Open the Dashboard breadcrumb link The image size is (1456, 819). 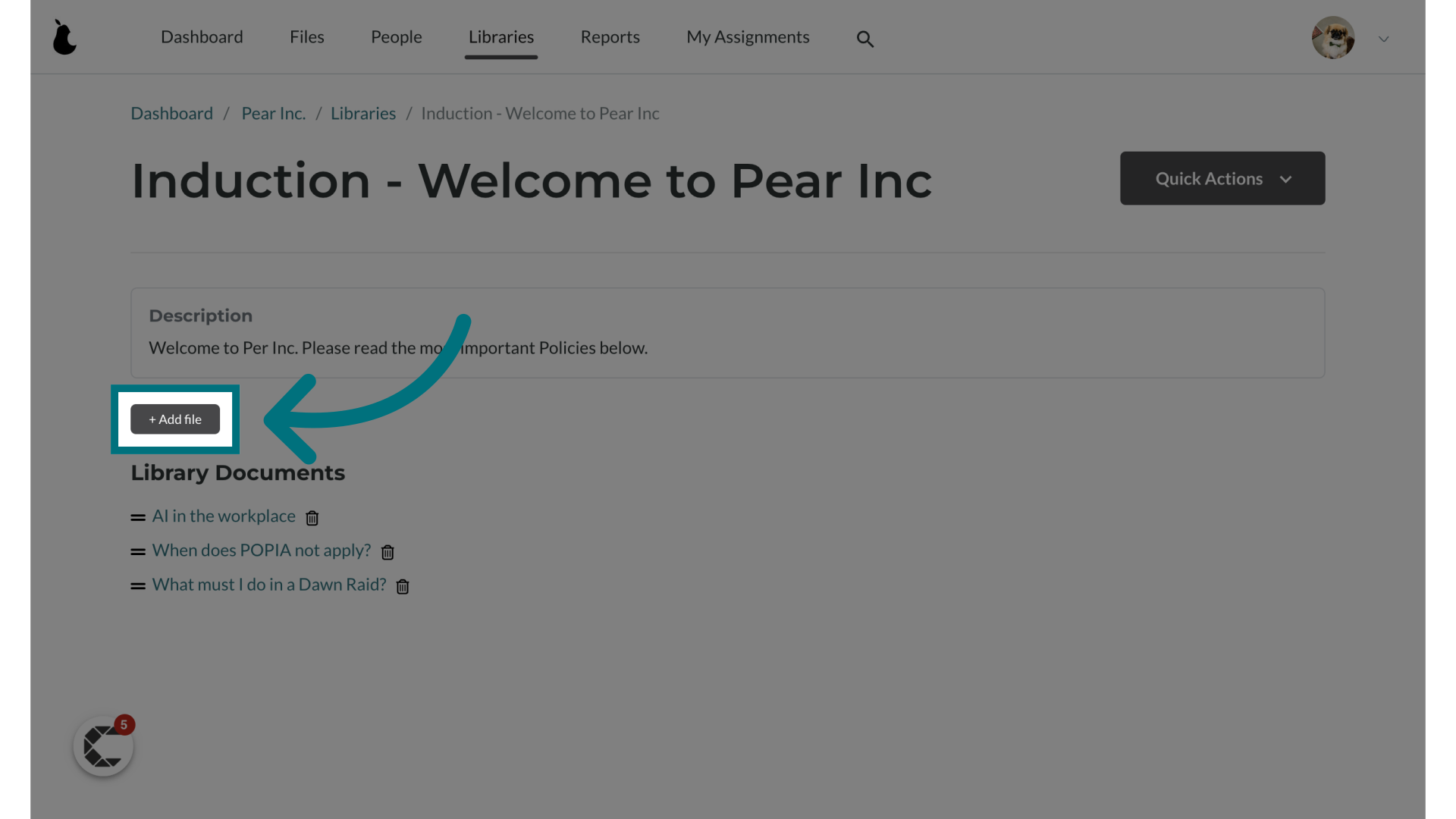[171, 112]
